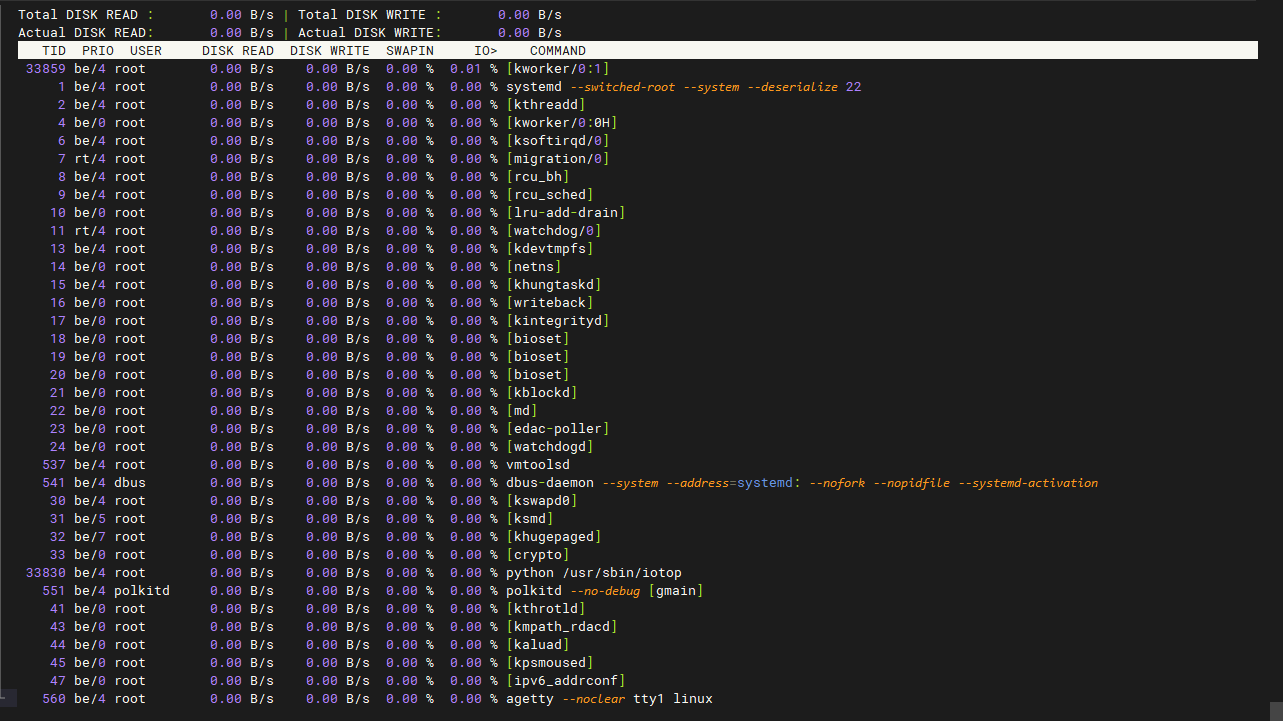1283x721 pixels.
Task: Click the DISK WRITE column header
Action: (330, 51)
